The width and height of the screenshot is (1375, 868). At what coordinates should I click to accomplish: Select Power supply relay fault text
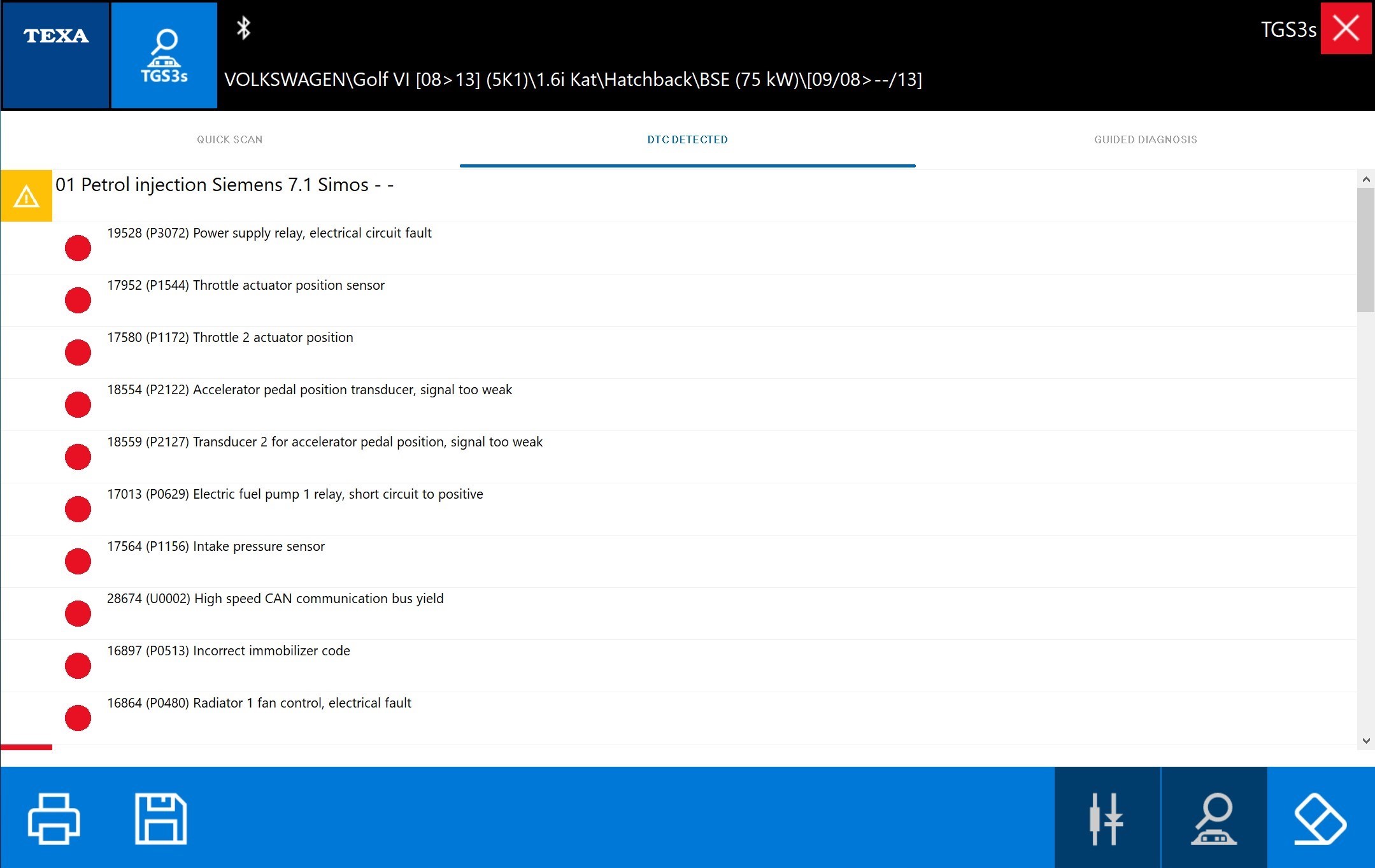tap(269, 233)
